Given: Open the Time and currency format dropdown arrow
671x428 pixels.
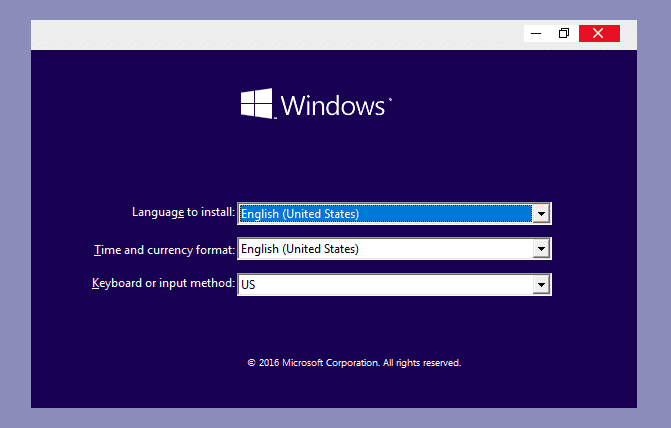Looking at the screenshot, I should [541, 249].
